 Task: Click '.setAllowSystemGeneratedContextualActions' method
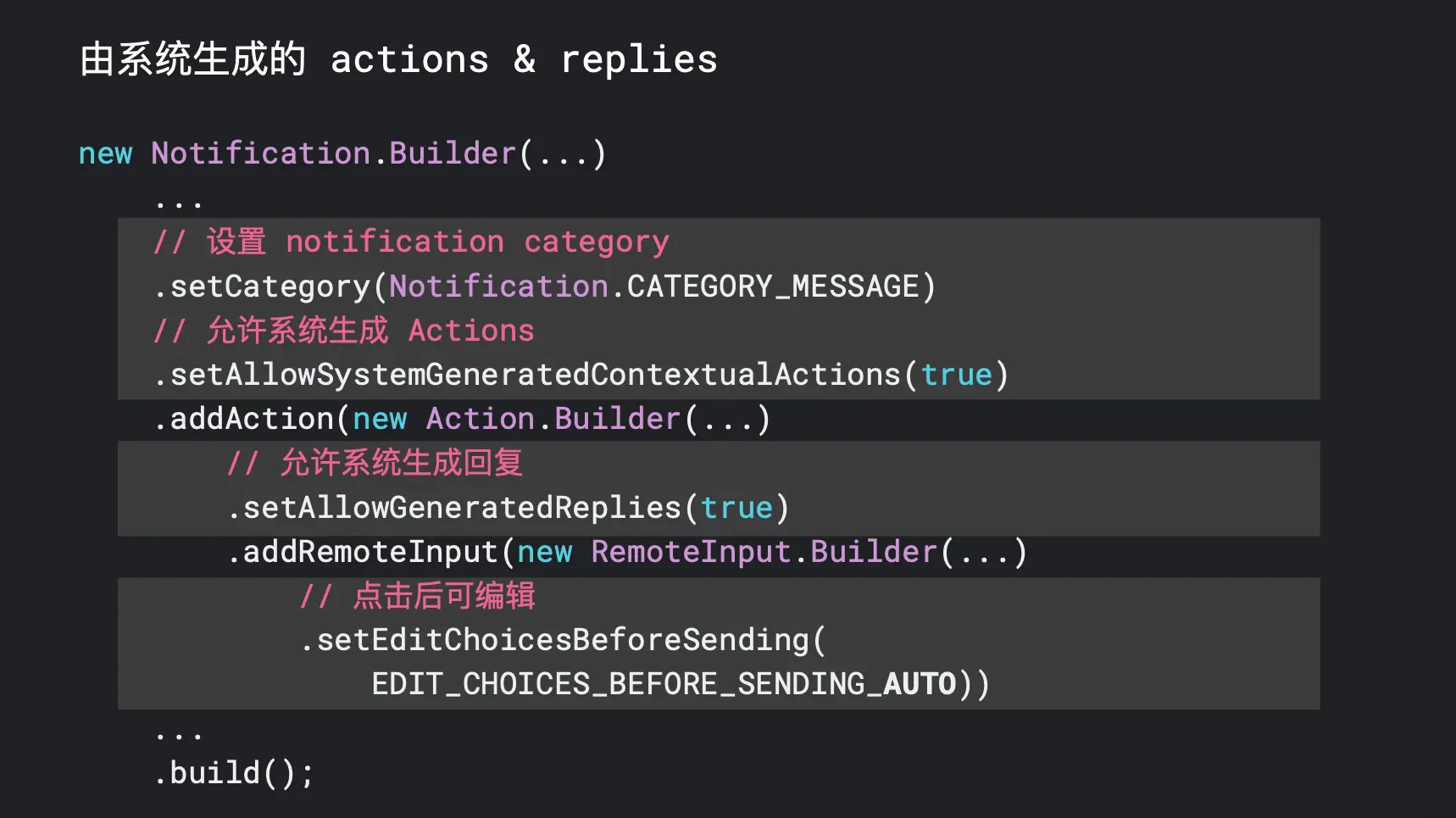[x=527, y=375]
